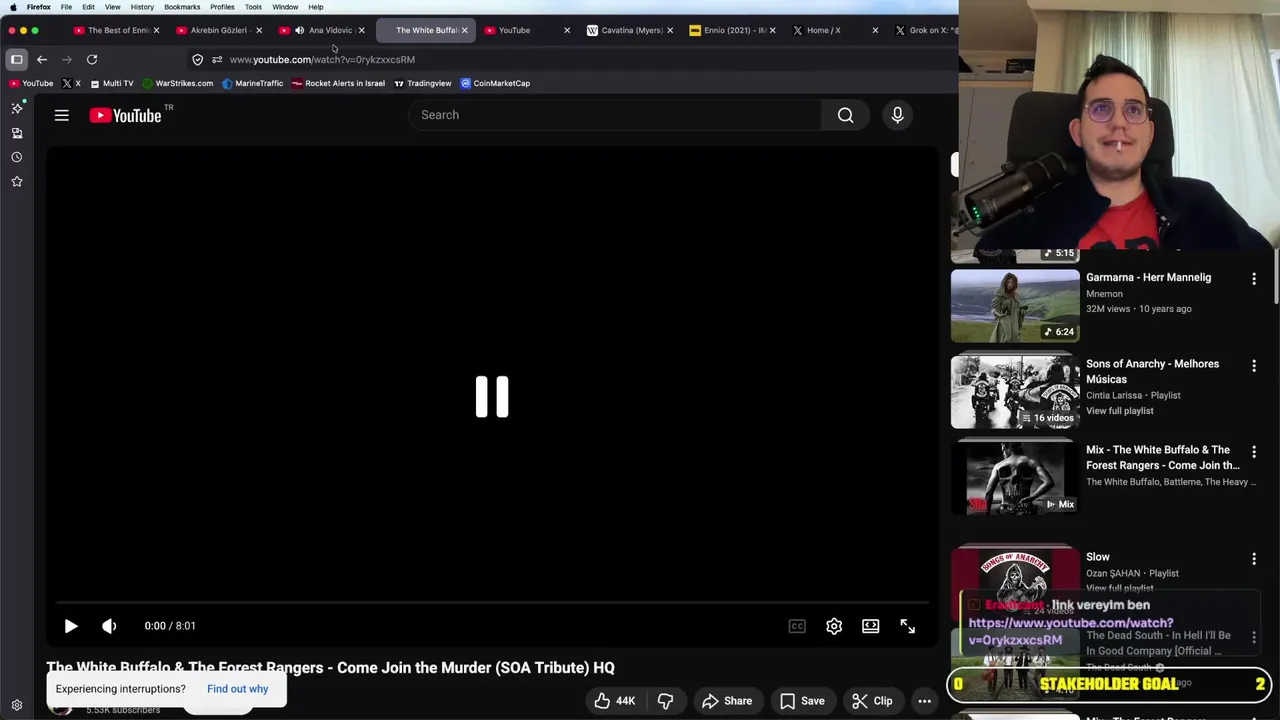Toggle the Firefox sidebar button
This screenshot has height=720, width=1280.
point(17,60)
